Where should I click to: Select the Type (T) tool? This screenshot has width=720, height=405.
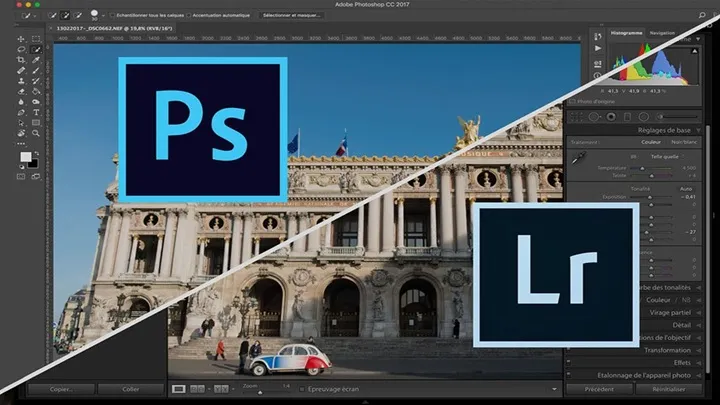click(37, 112)
